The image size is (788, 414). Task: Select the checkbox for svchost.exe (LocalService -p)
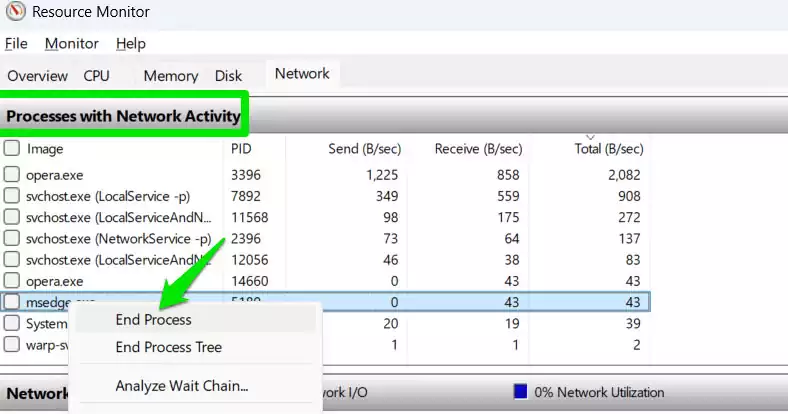pos(12,195)
